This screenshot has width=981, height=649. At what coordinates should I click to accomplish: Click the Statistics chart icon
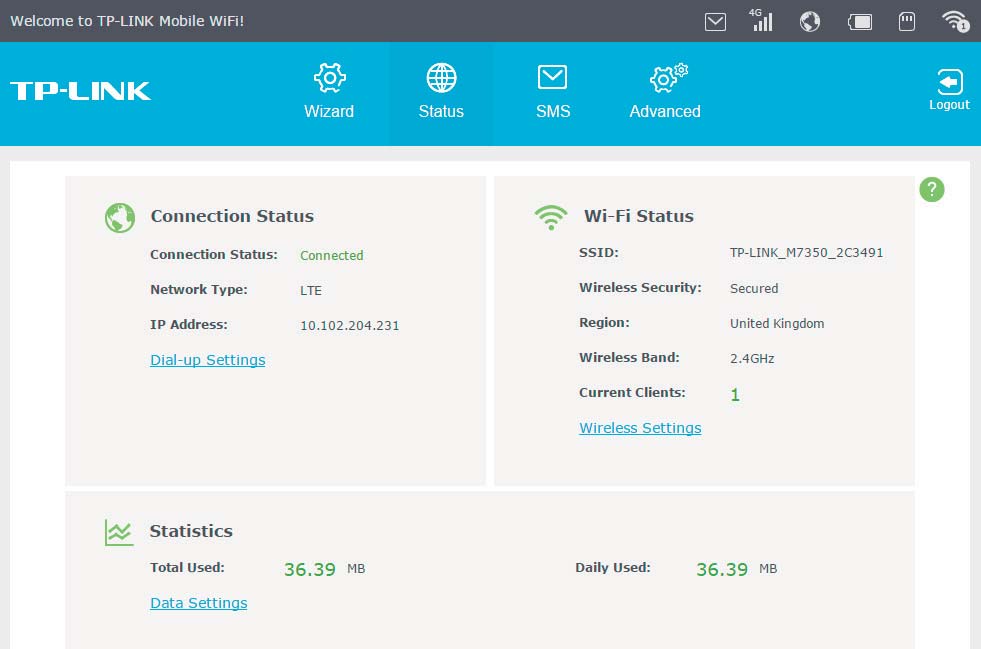(119, 533)
